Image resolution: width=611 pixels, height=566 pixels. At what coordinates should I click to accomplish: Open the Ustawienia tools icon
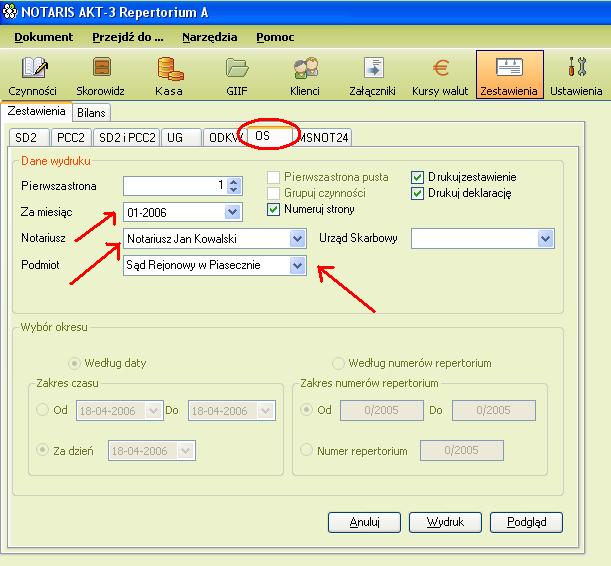[x=577, y=67]
